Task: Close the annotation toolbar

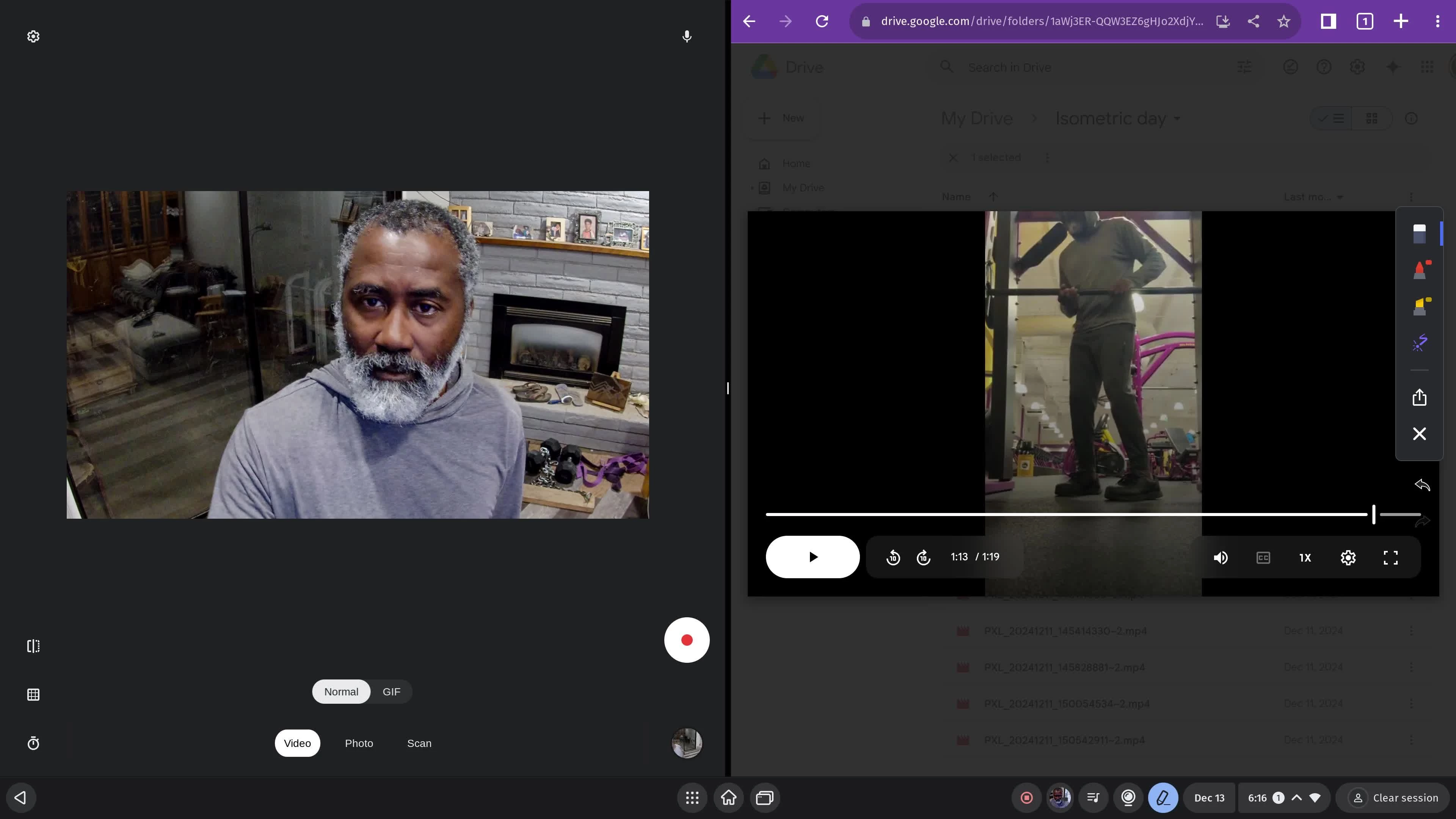Action: [1419, 433]
